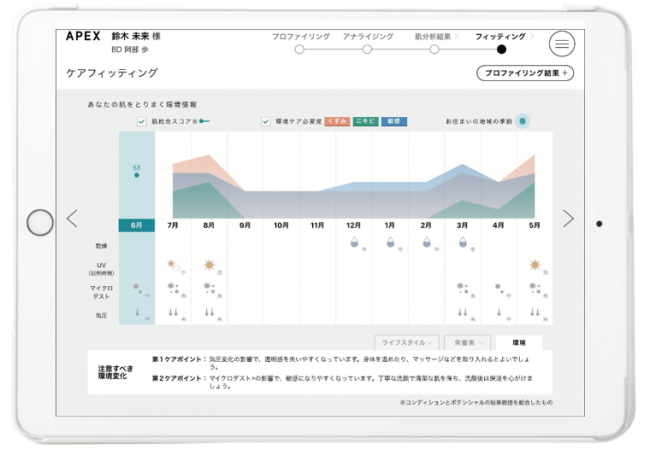Select the 11月 month label
The image size is (650, 455).
317,225
